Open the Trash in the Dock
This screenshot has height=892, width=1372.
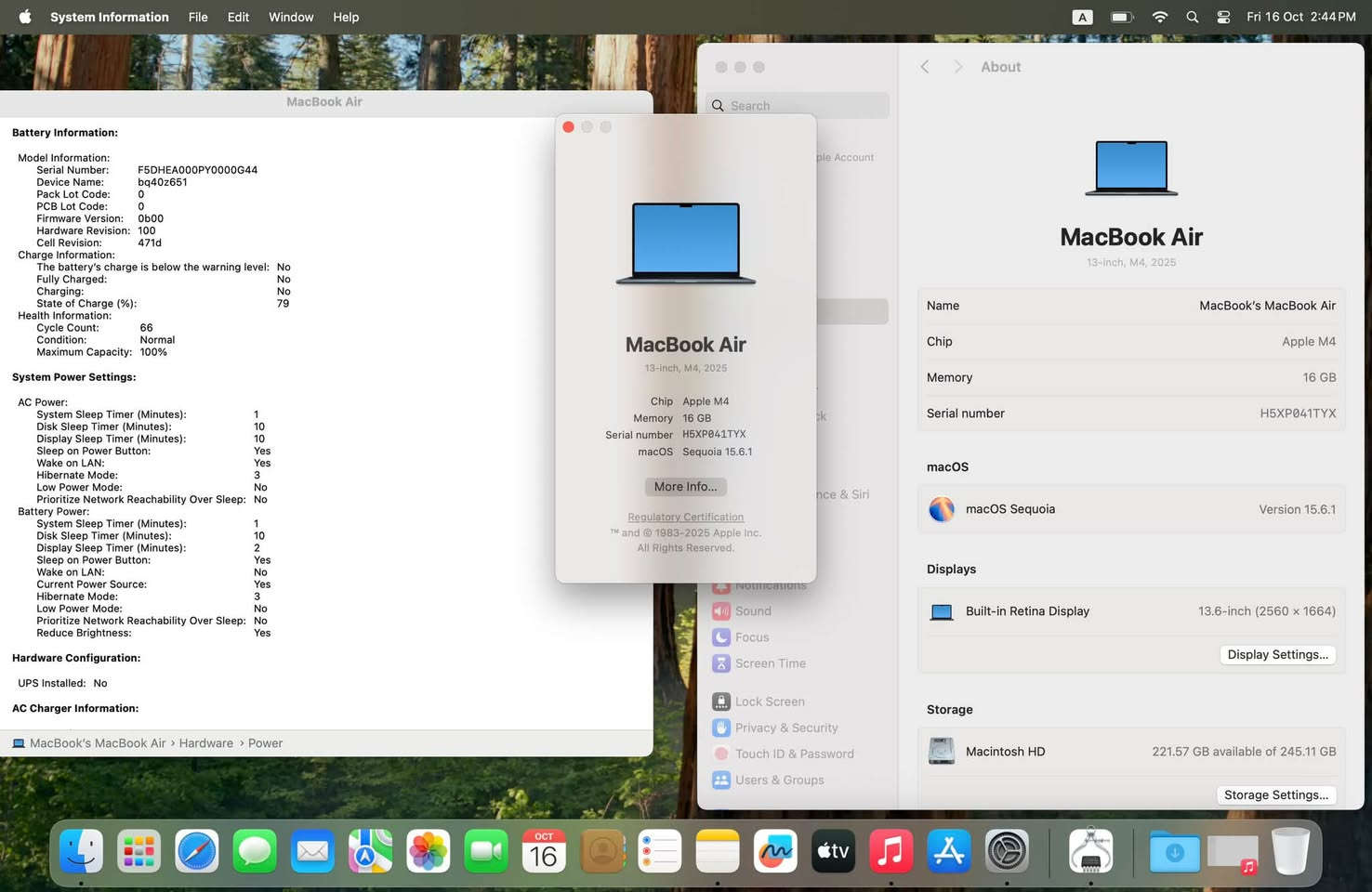click(x=1290, y=851)
